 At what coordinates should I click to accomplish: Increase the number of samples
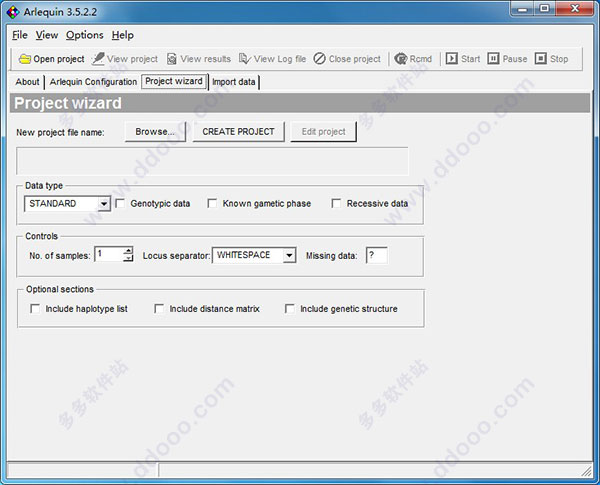128,251
